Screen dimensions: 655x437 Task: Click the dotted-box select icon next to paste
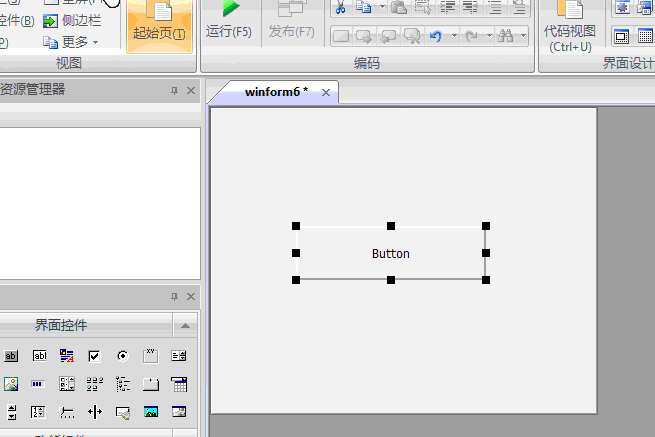point(422,7)
